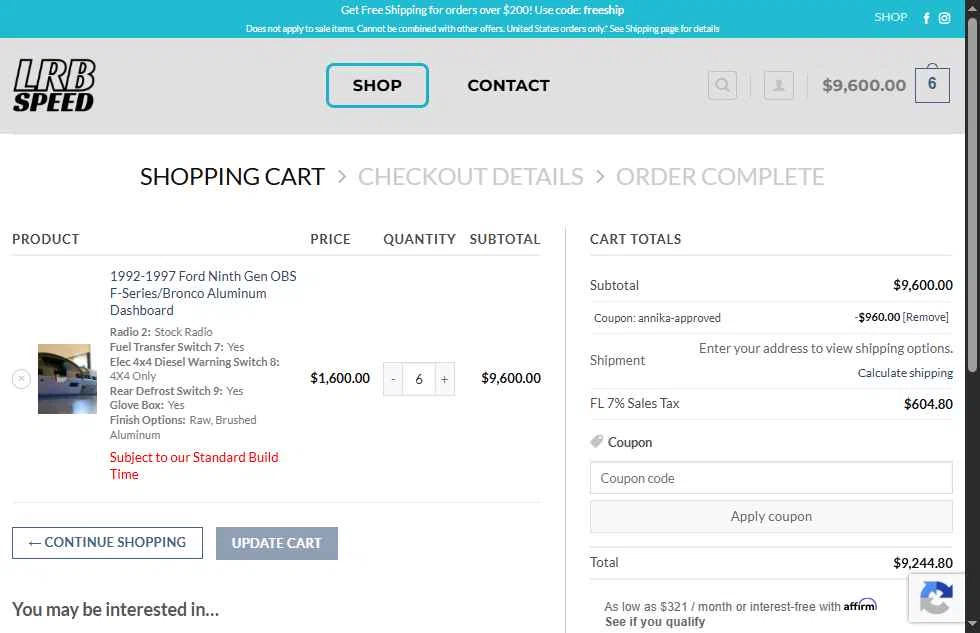
Task: Focus the Coupon code input field
Action: pos(771,478)
